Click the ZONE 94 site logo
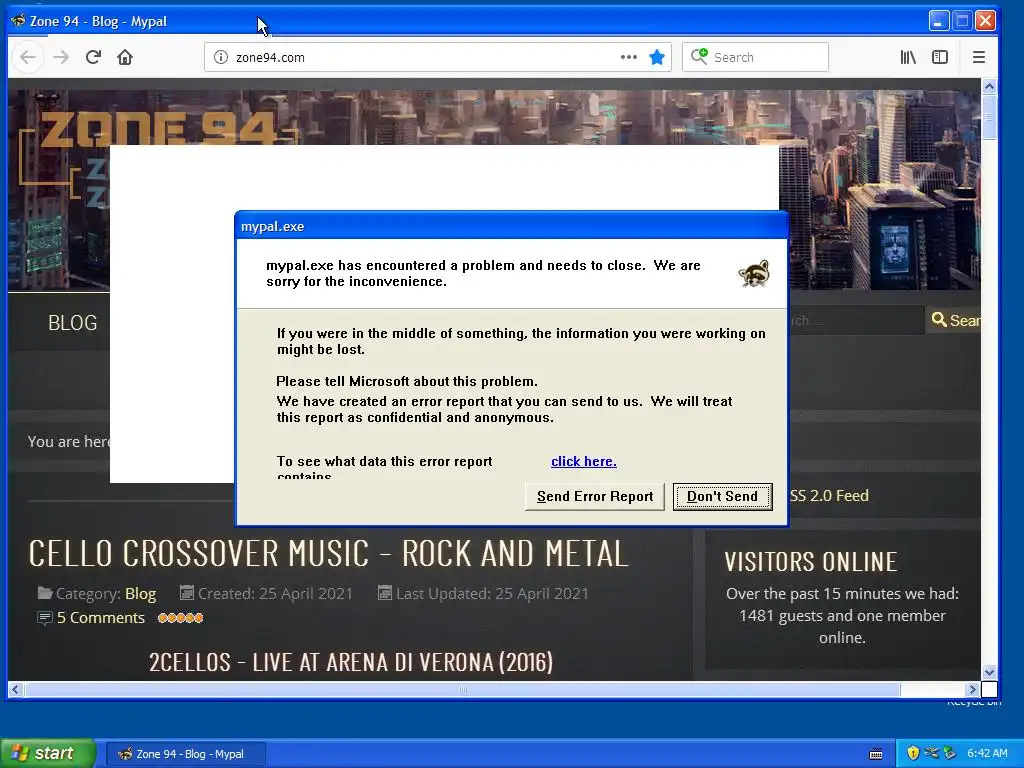Image resolution: width=1024 pixels, height=768 pixels. pos(157,129)
